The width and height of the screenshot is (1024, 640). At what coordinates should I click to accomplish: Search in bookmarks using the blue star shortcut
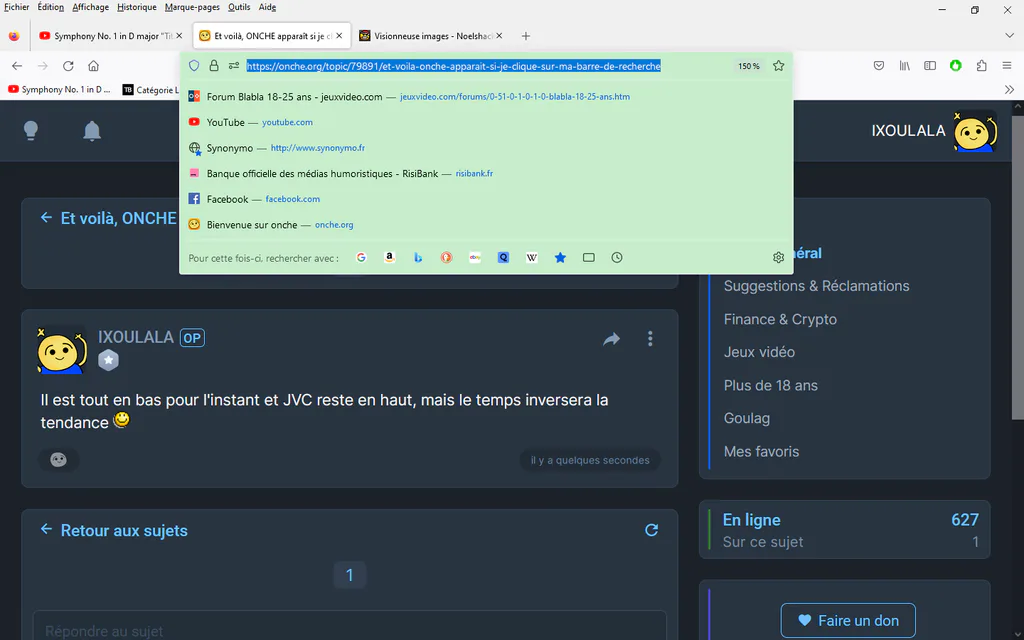(x=560, y=257)
